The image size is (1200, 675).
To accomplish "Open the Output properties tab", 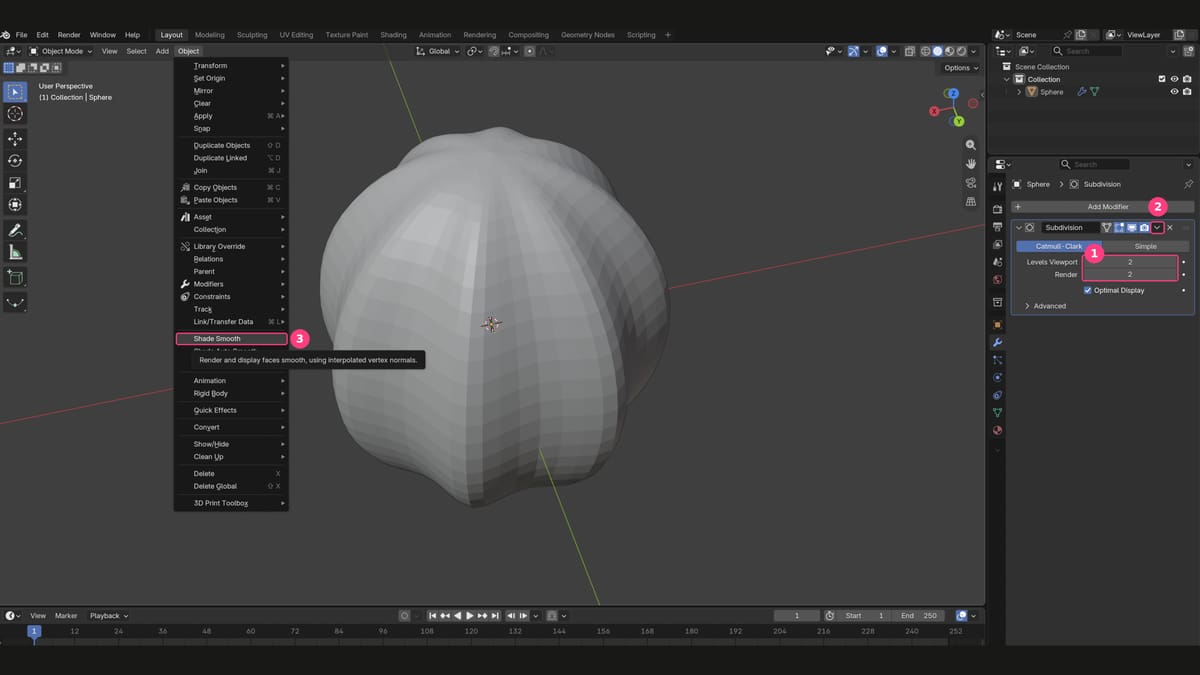I will tap(997, 227).
